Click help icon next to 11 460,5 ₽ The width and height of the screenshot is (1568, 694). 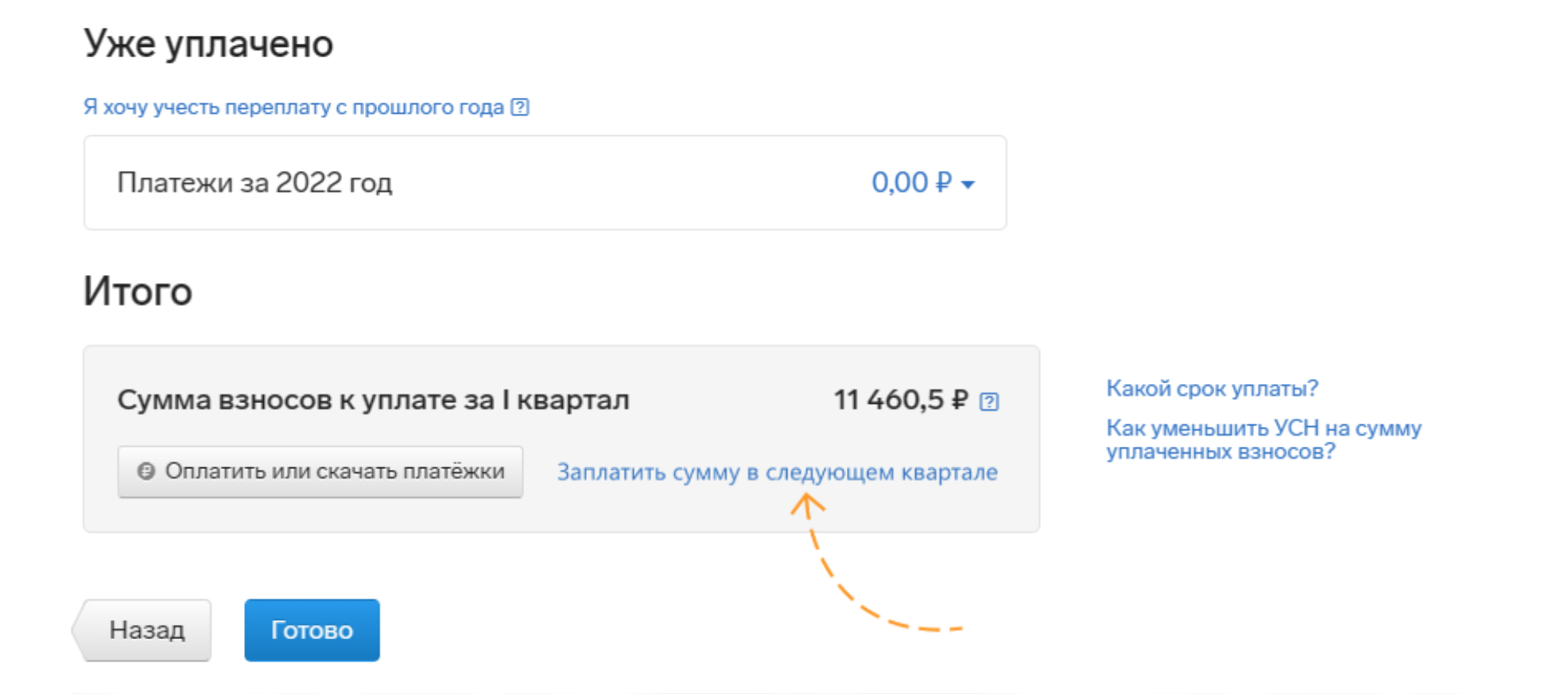coord(988,401)
